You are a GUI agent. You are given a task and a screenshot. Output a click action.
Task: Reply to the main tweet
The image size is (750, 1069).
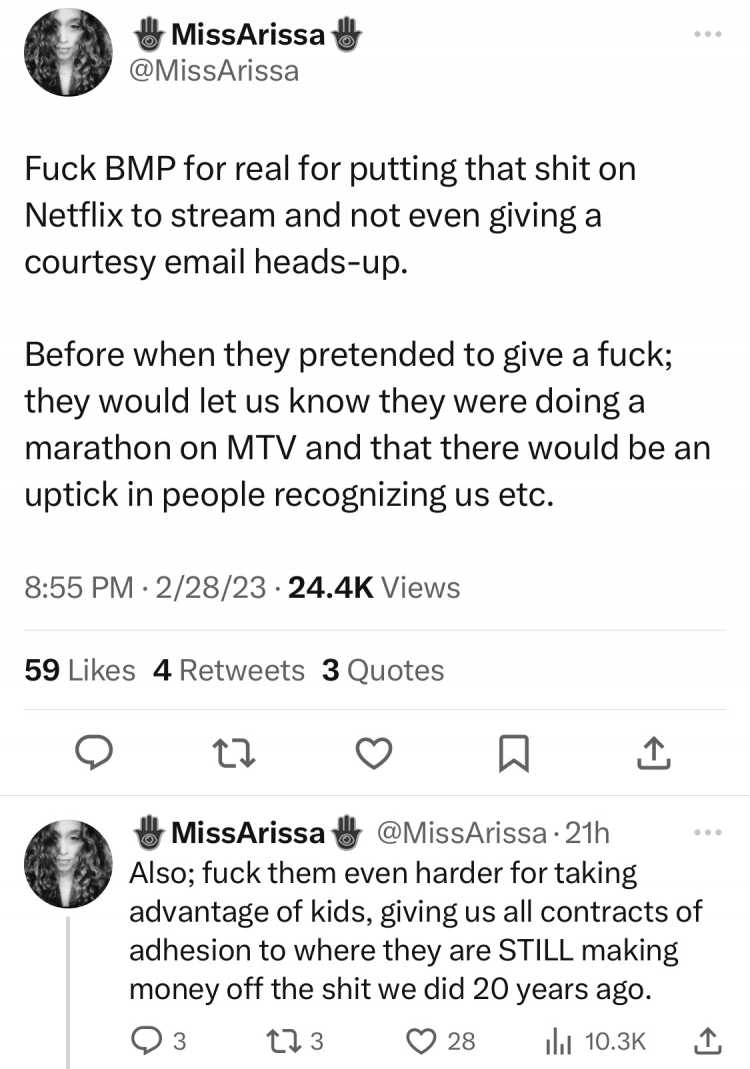tap(93, 753)
